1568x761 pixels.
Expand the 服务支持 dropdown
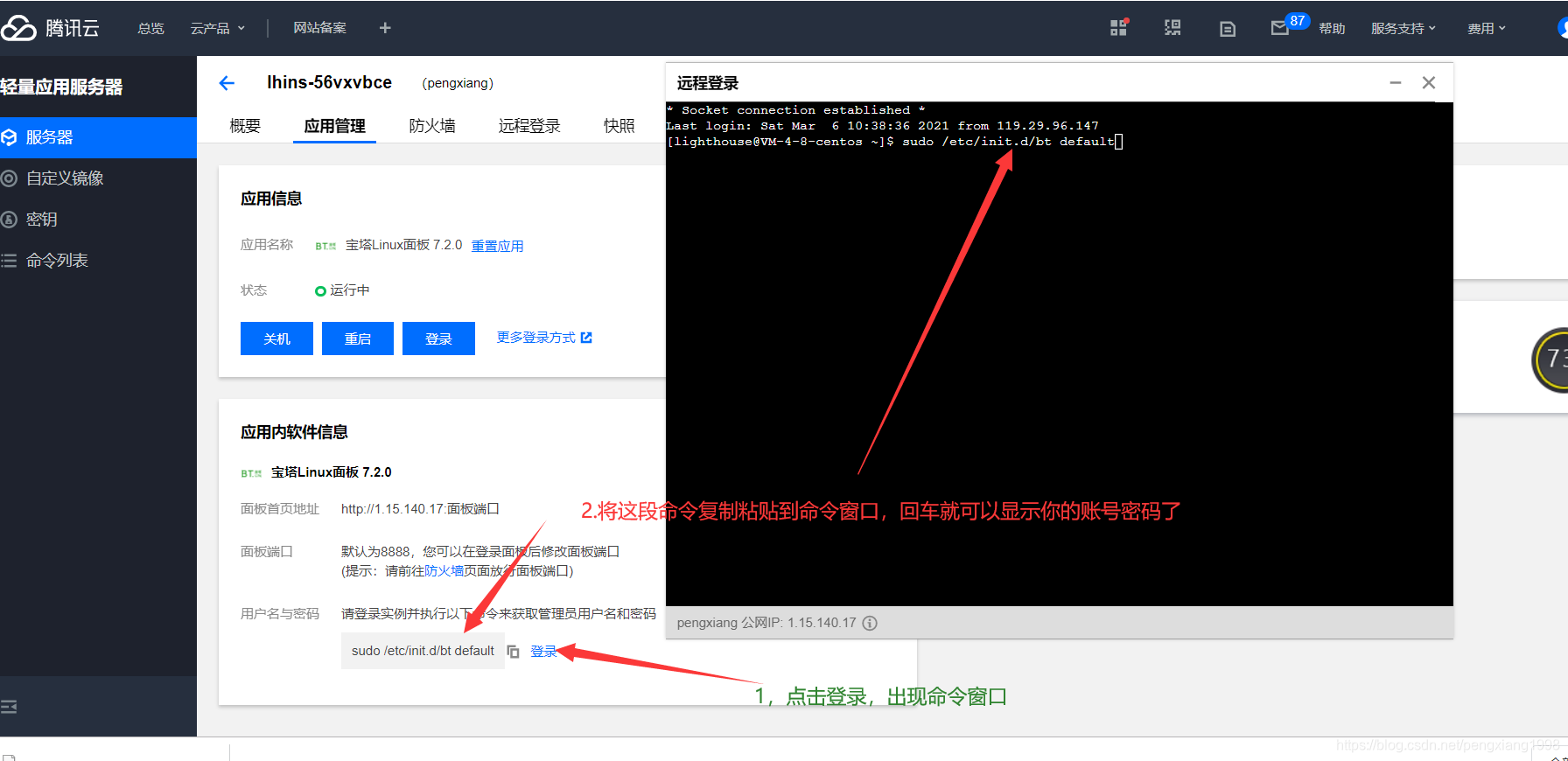pos(1403,28)
